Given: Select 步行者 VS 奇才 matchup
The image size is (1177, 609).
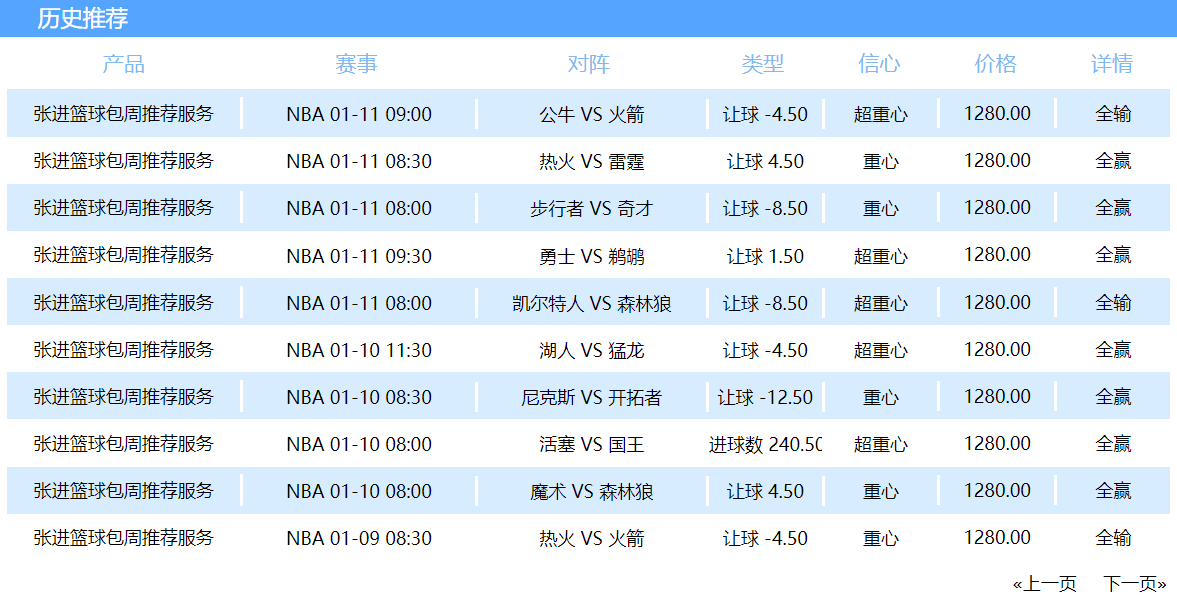Looking at the screenshot, I should [x=592, y=208].
